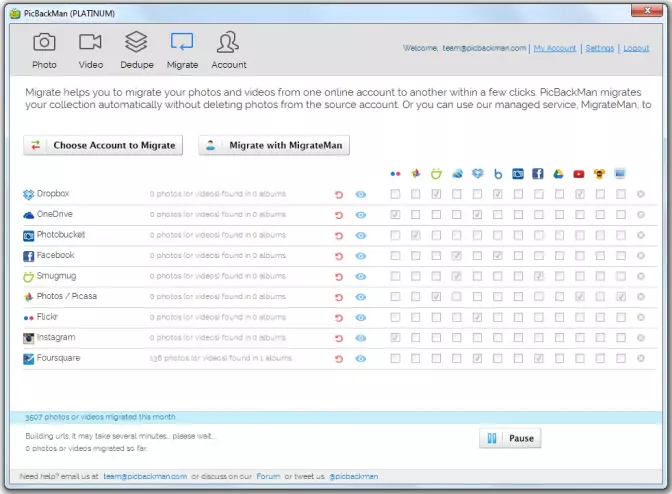This screenshot has width=672, height=494.
Task: Uncheck SmugMug column checkbox in Dropbox row
Action: (x=436, y=194)
